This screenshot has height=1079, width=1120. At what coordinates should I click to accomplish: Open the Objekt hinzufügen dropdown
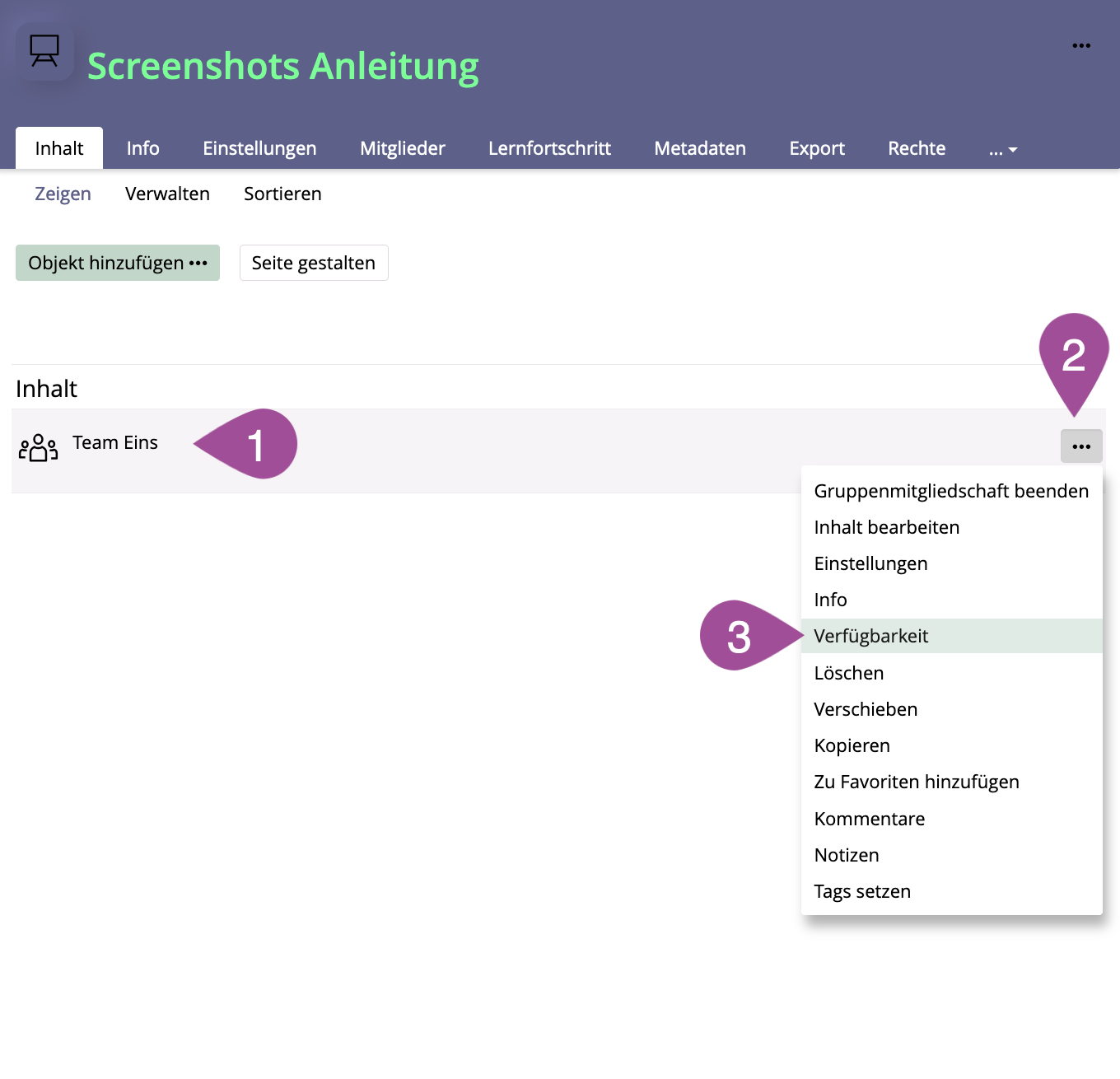[x=118, y=263]
